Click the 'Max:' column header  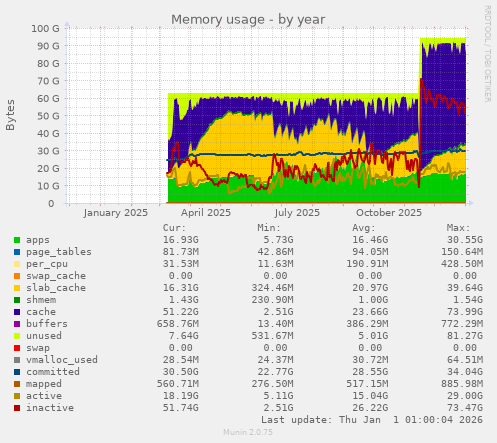[458, 228]
